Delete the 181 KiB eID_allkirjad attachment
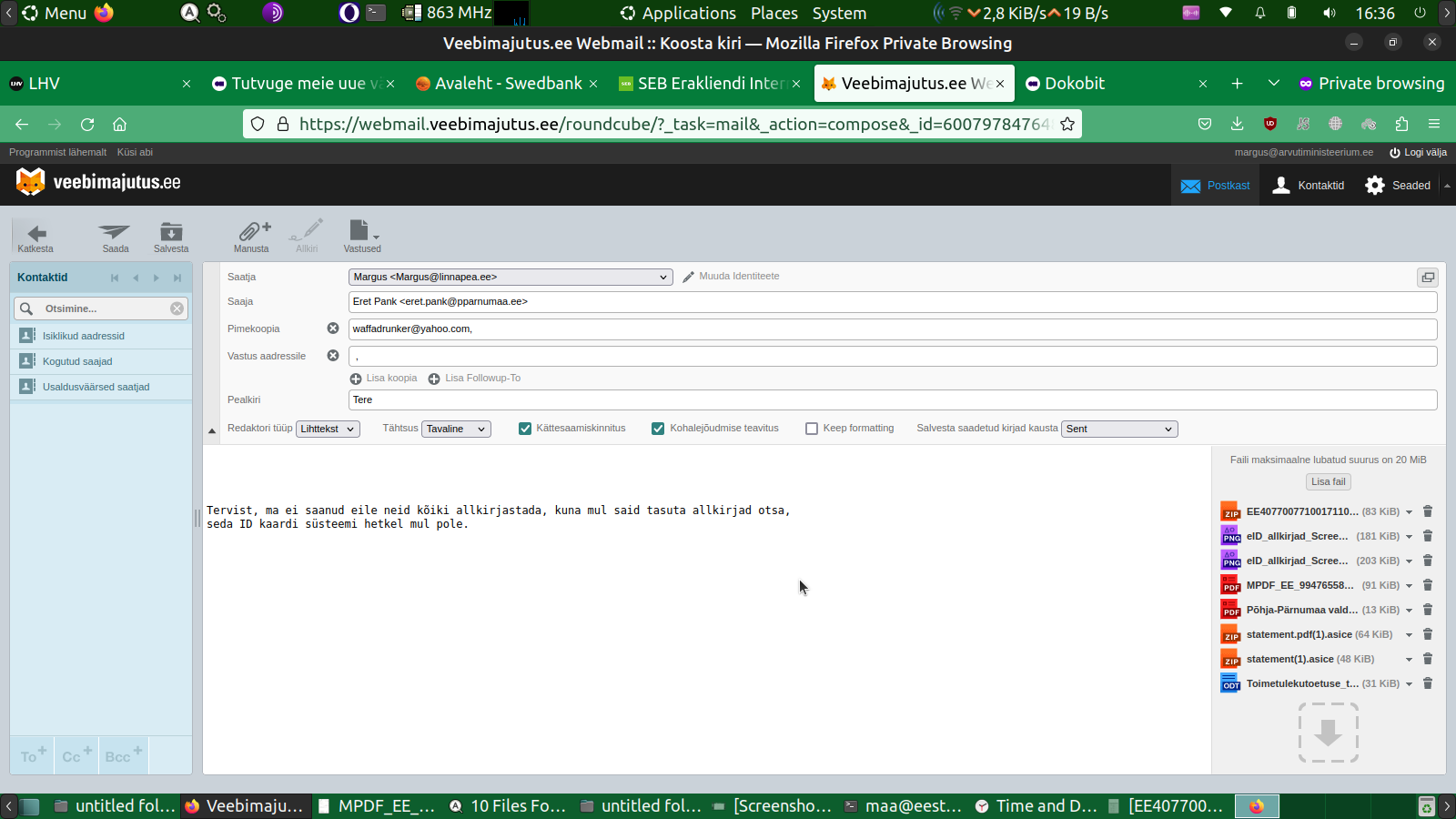 1428,536
